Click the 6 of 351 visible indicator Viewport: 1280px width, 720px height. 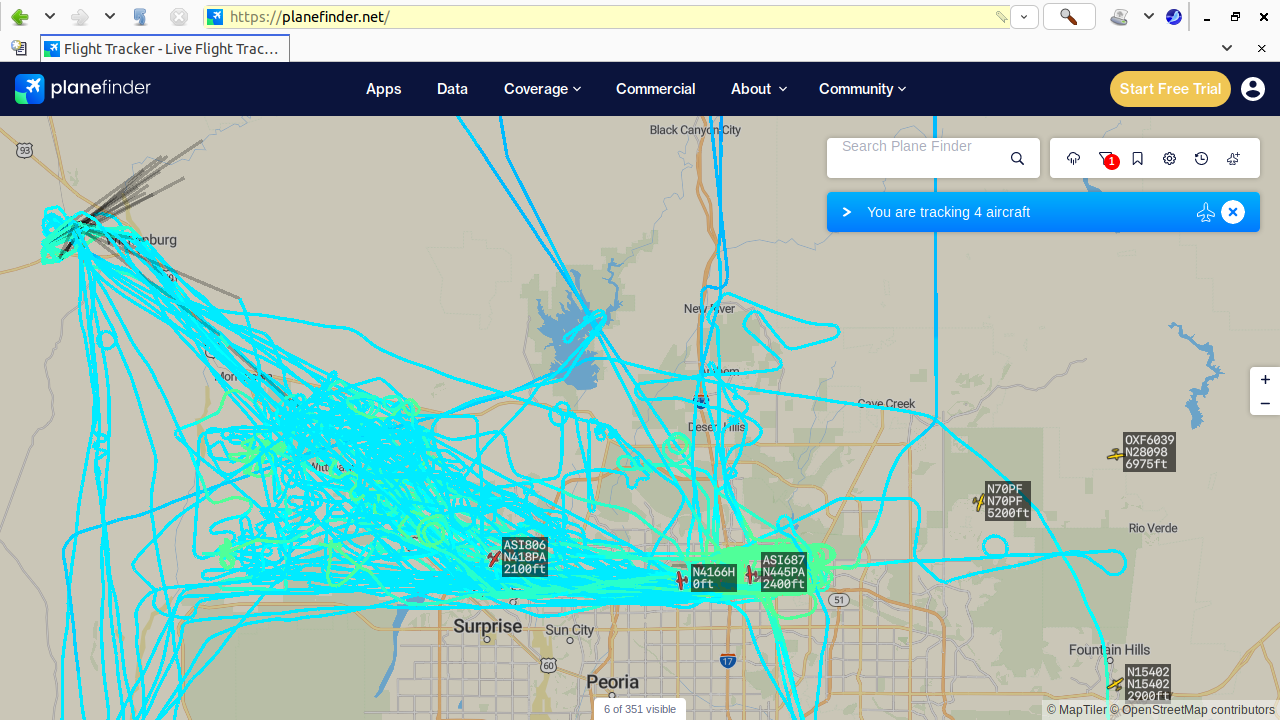tap(640, 709)
